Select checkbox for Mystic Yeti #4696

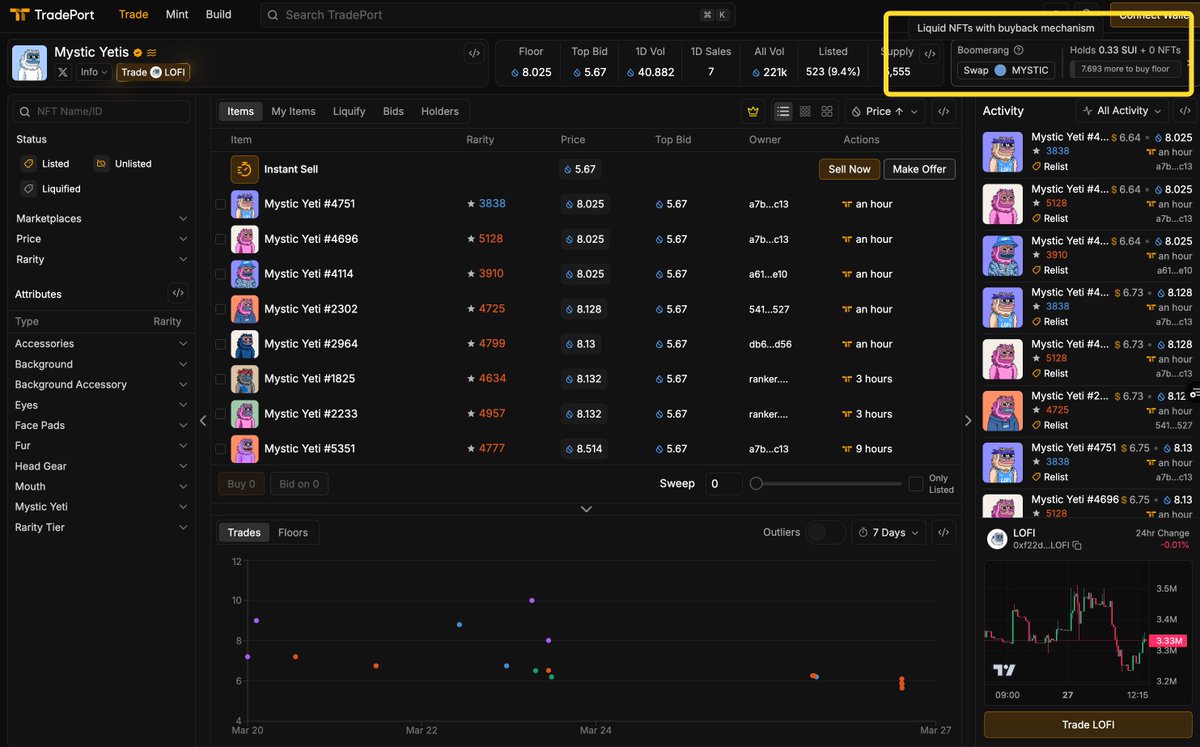(x=220, y=239)
